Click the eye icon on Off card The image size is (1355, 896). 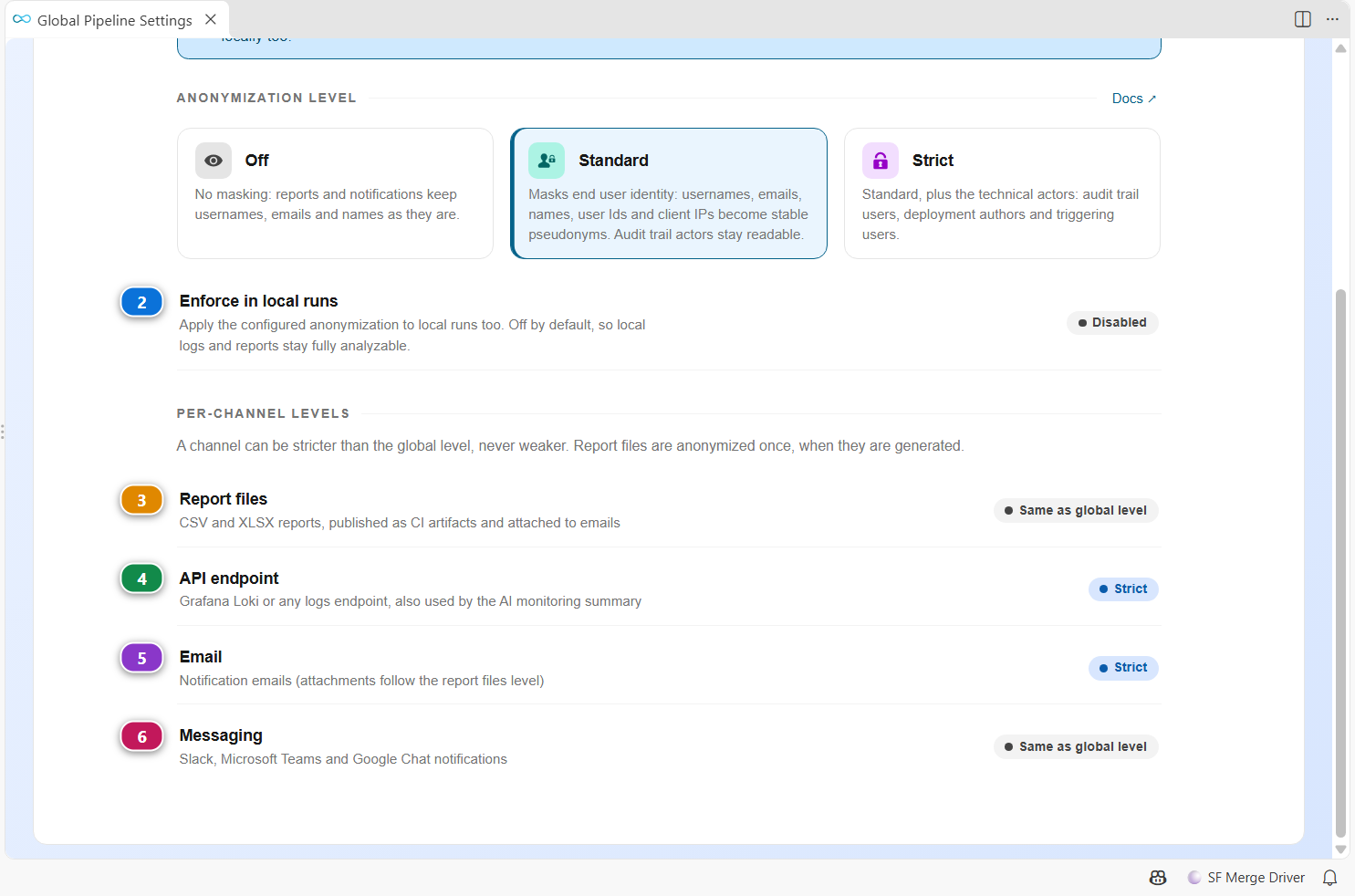click(214, 161)
